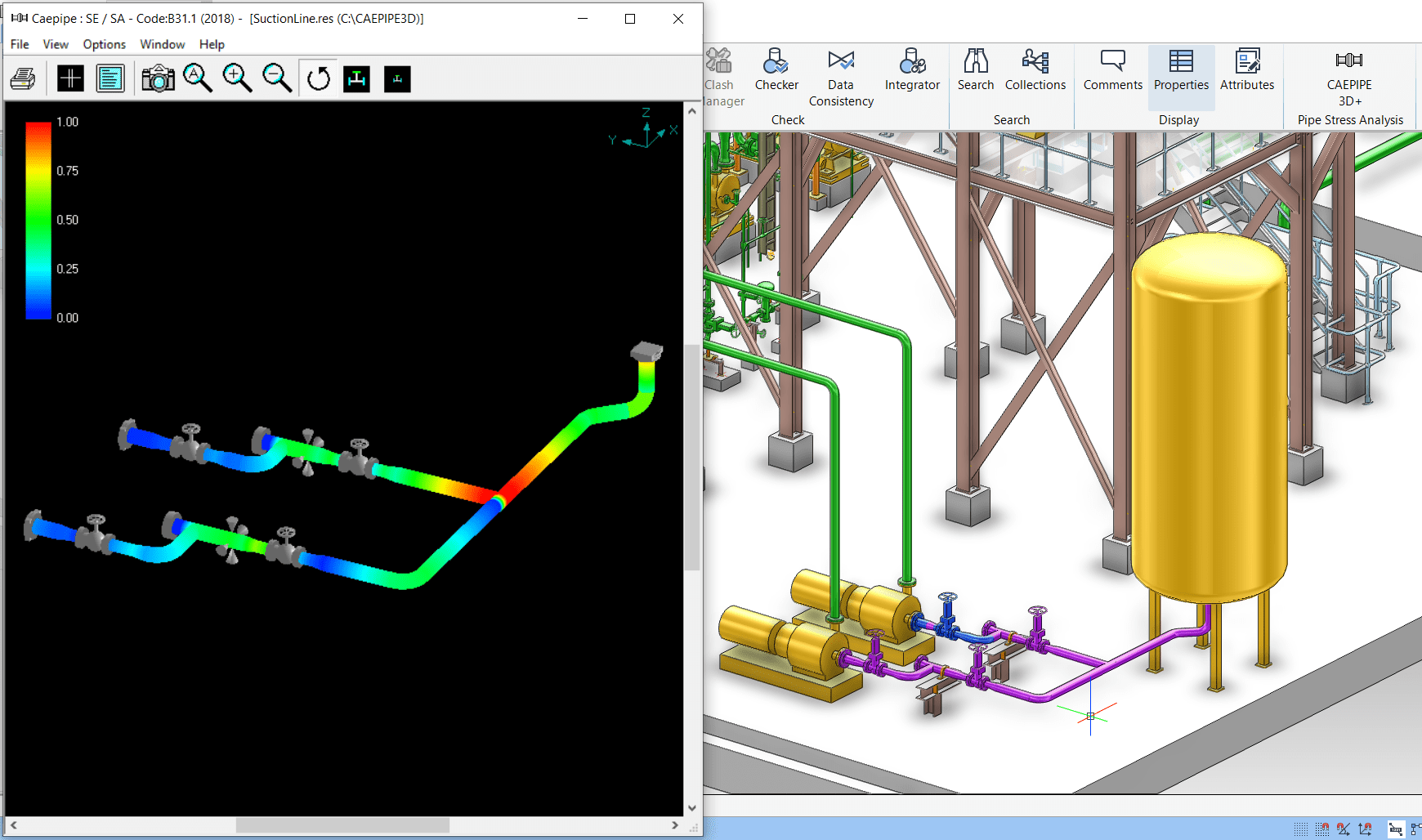The image size is (1422, 840).
Task: Minimize the Caepipe window
Action: 583,19
